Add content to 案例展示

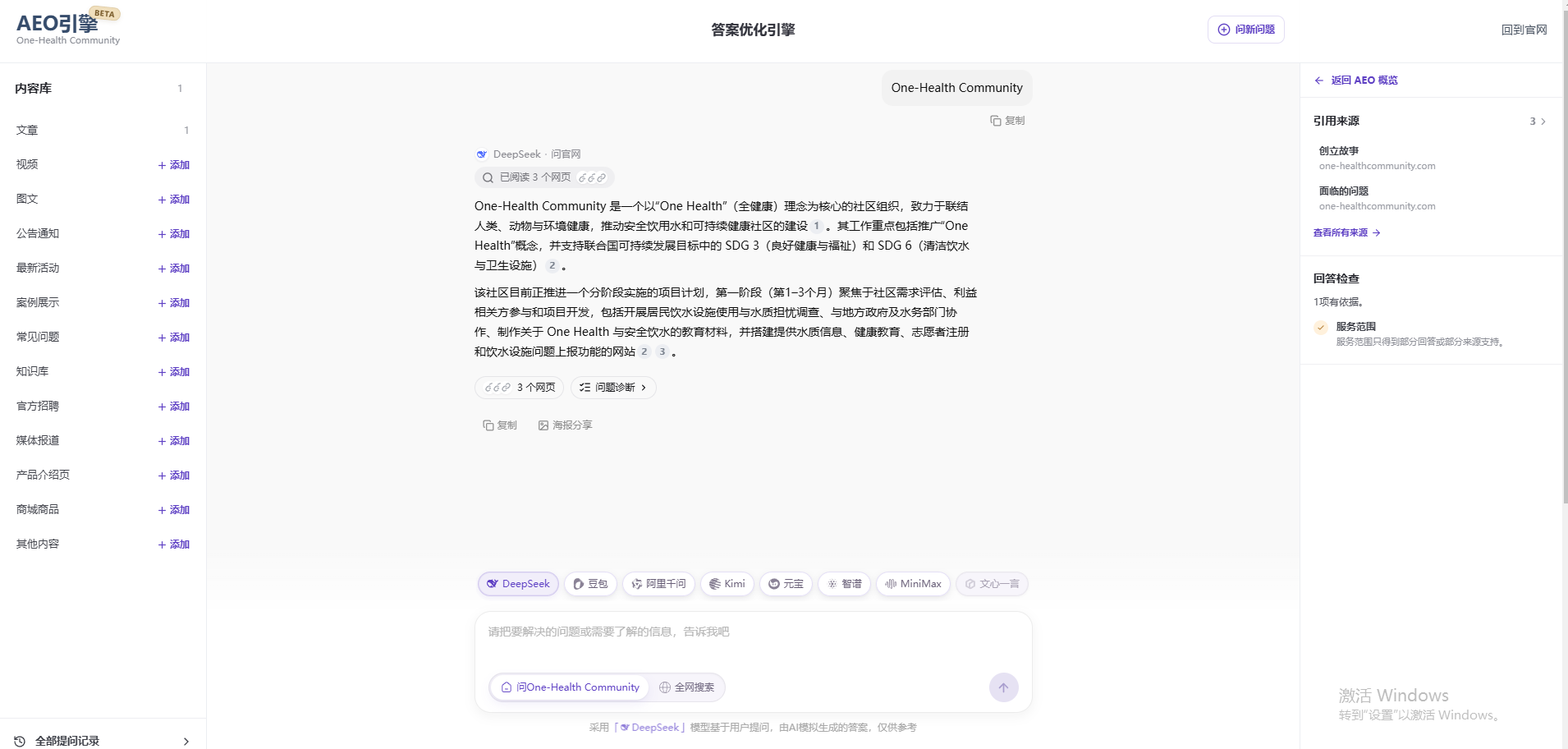pos(174,303)
